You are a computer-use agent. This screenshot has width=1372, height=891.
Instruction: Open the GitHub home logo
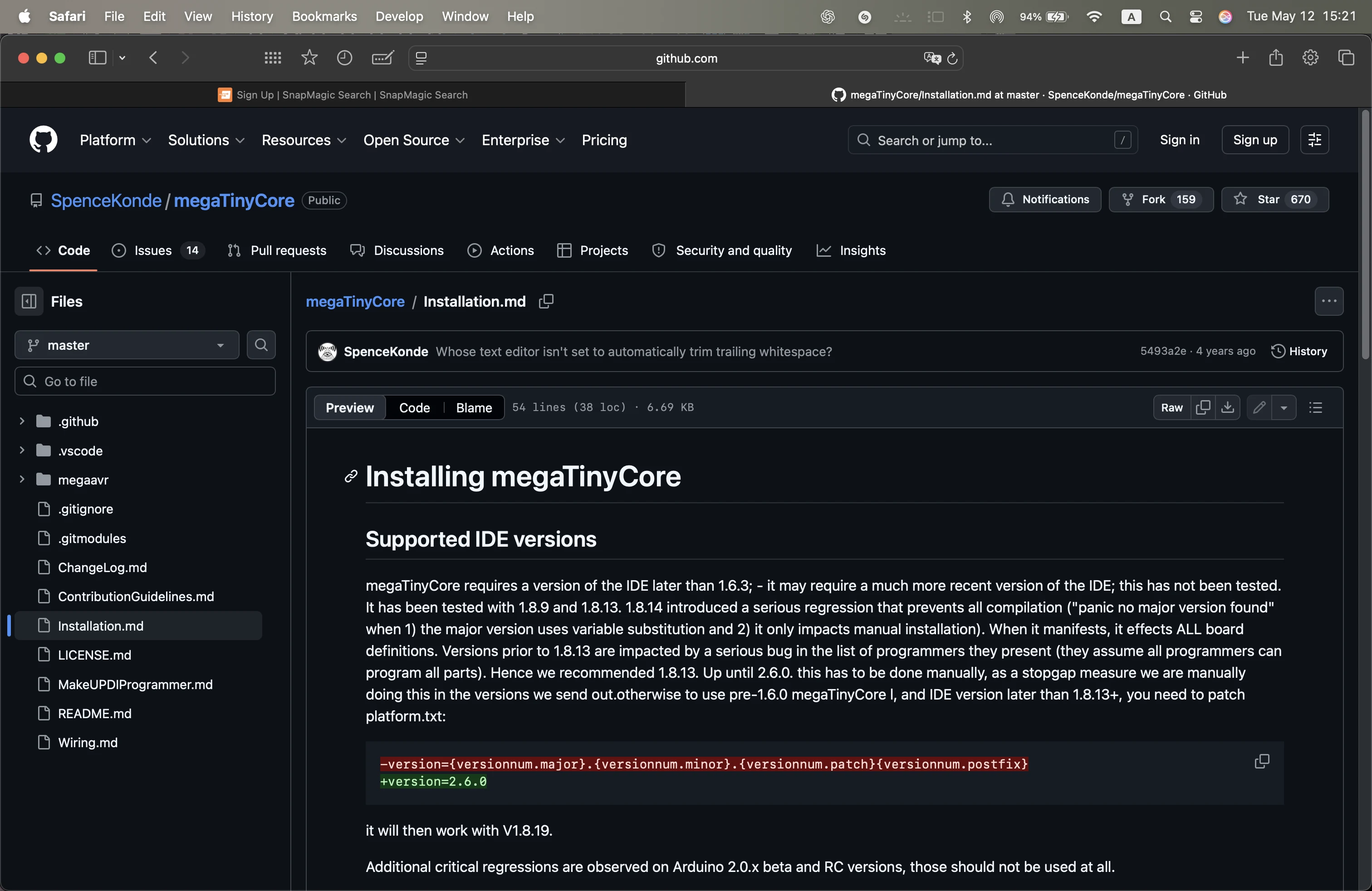click(x=43, y=140)
